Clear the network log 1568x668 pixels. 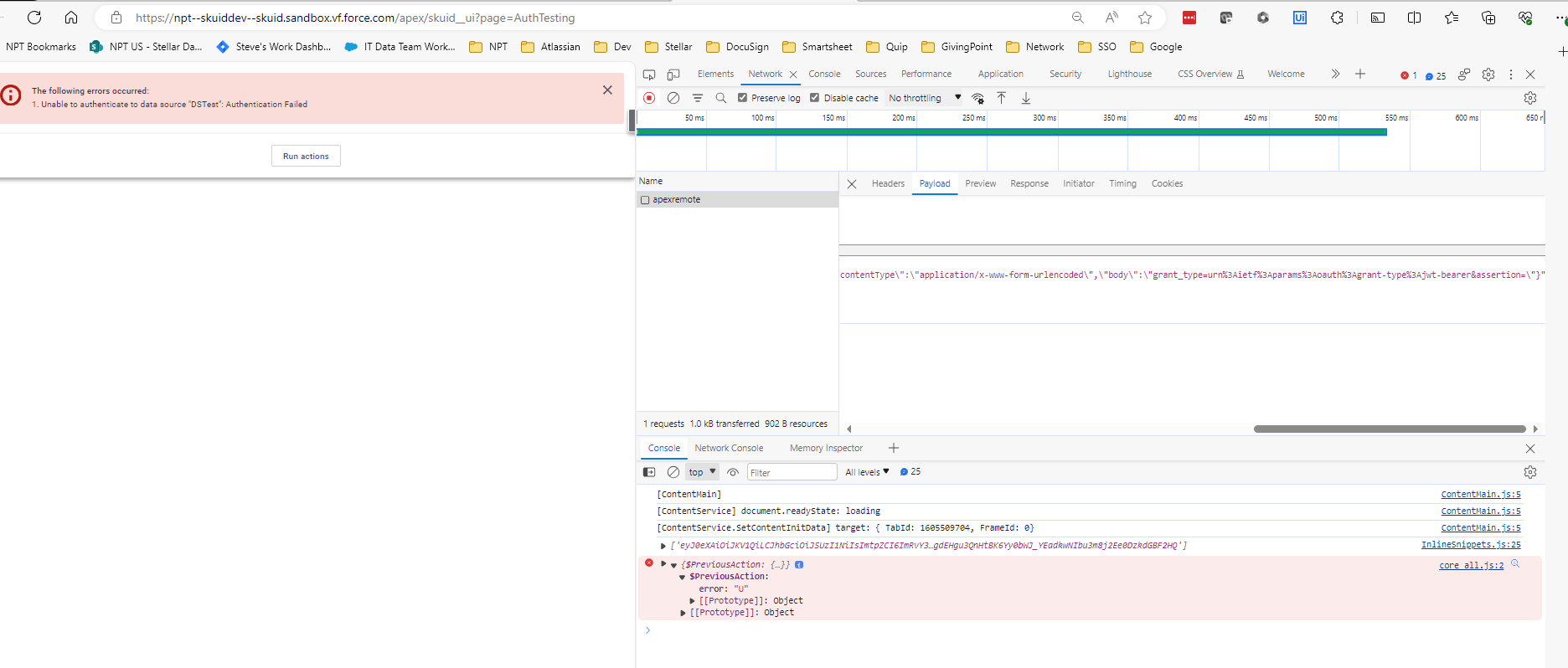tap(673, 98)
